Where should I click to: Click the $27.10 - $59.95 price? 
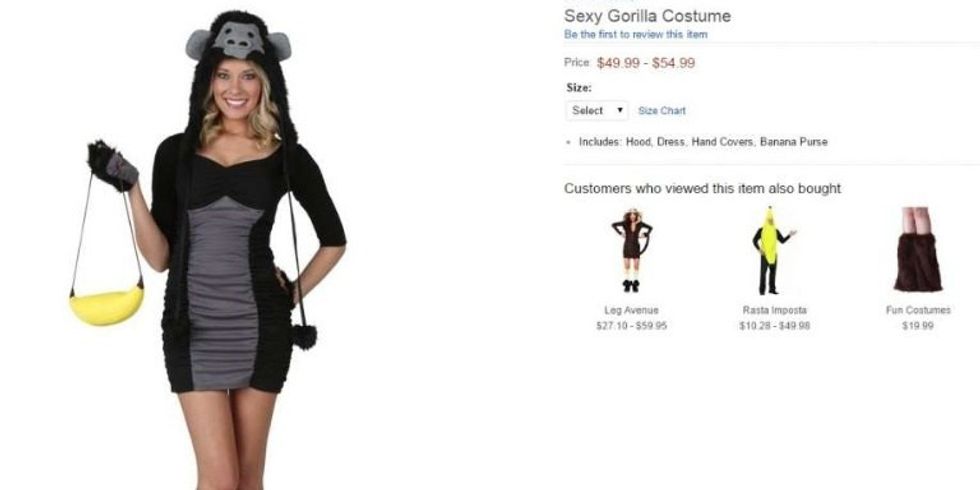click(631, 326)
